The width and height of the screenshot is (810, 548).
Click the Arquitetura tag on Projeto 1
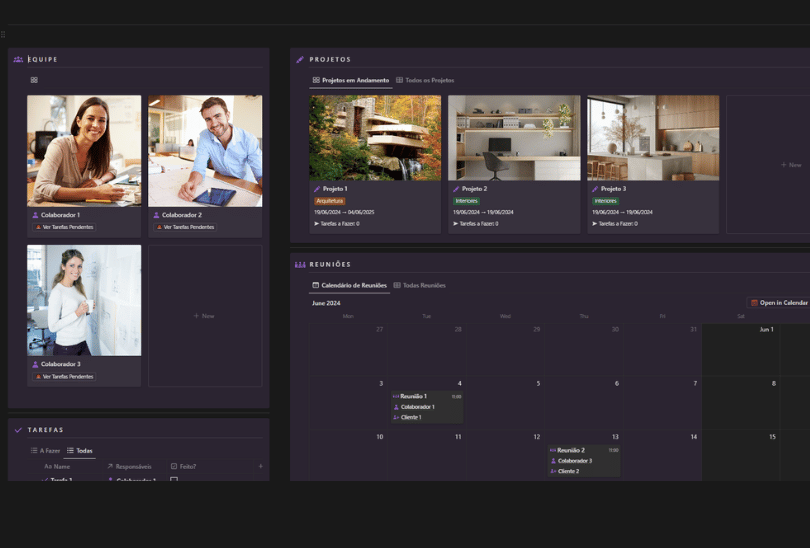[330, 201]
